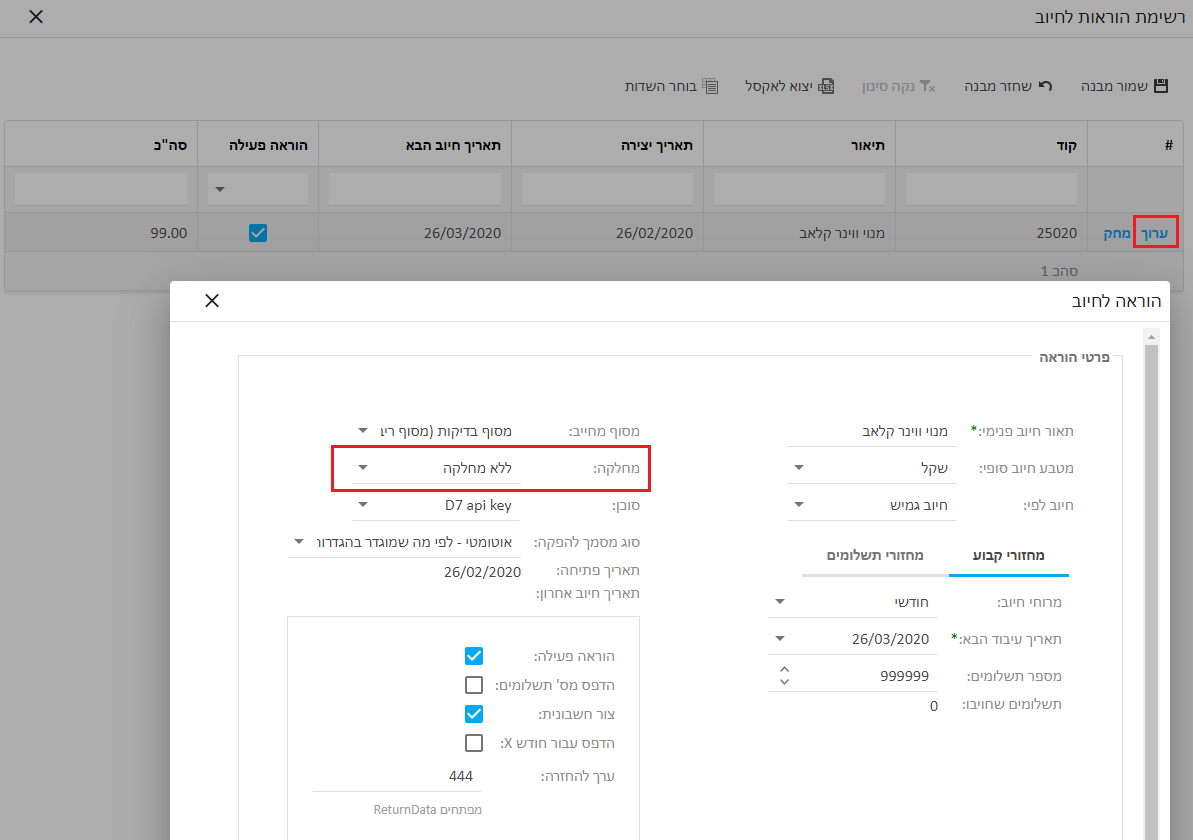This screenshot has width=1193, height=840.
Task: Click the יצוא לאקסל button label
Action: 778,86
